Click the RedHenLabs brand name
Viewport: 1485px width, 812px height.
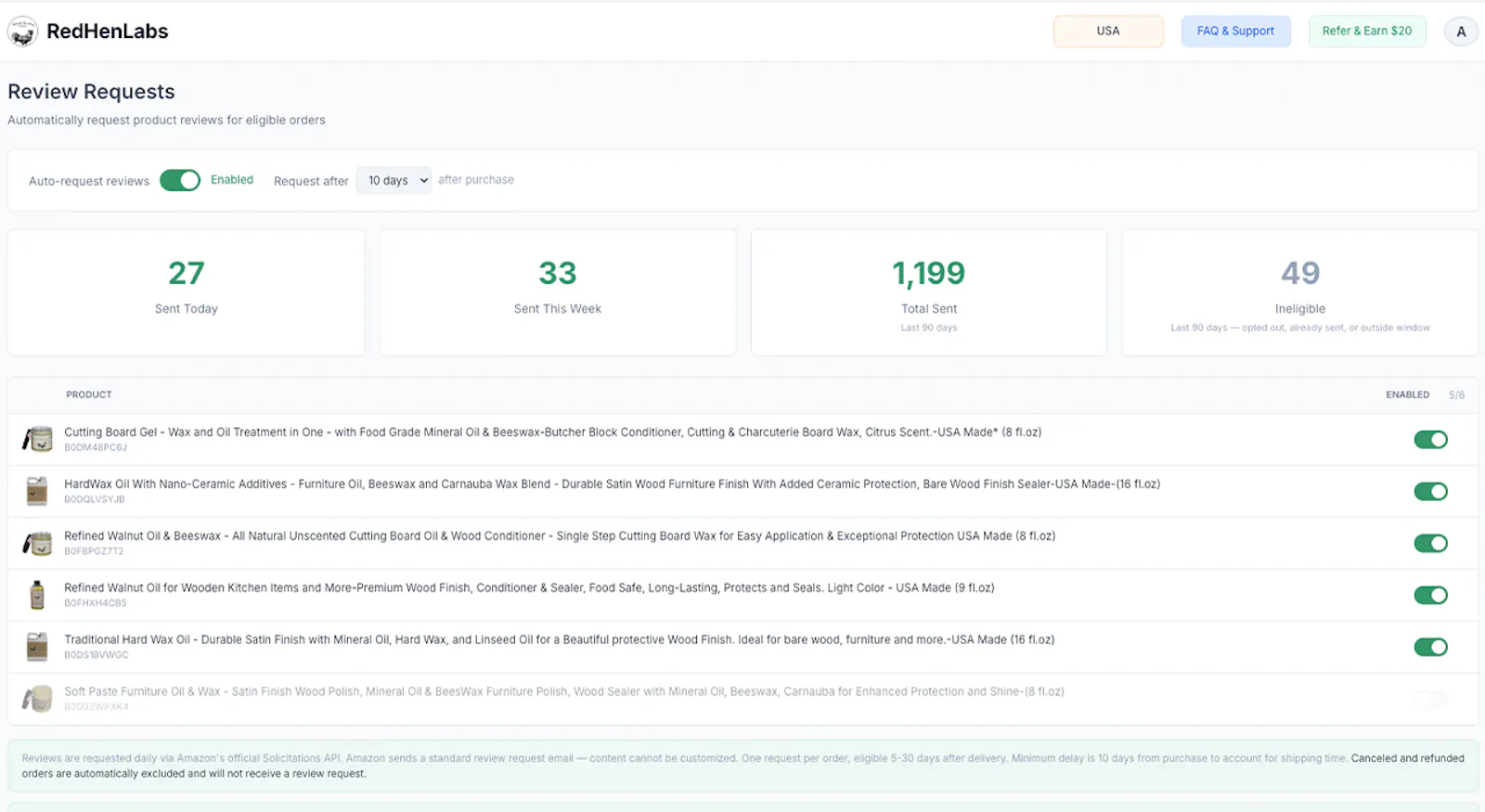[x=108, y=32]
